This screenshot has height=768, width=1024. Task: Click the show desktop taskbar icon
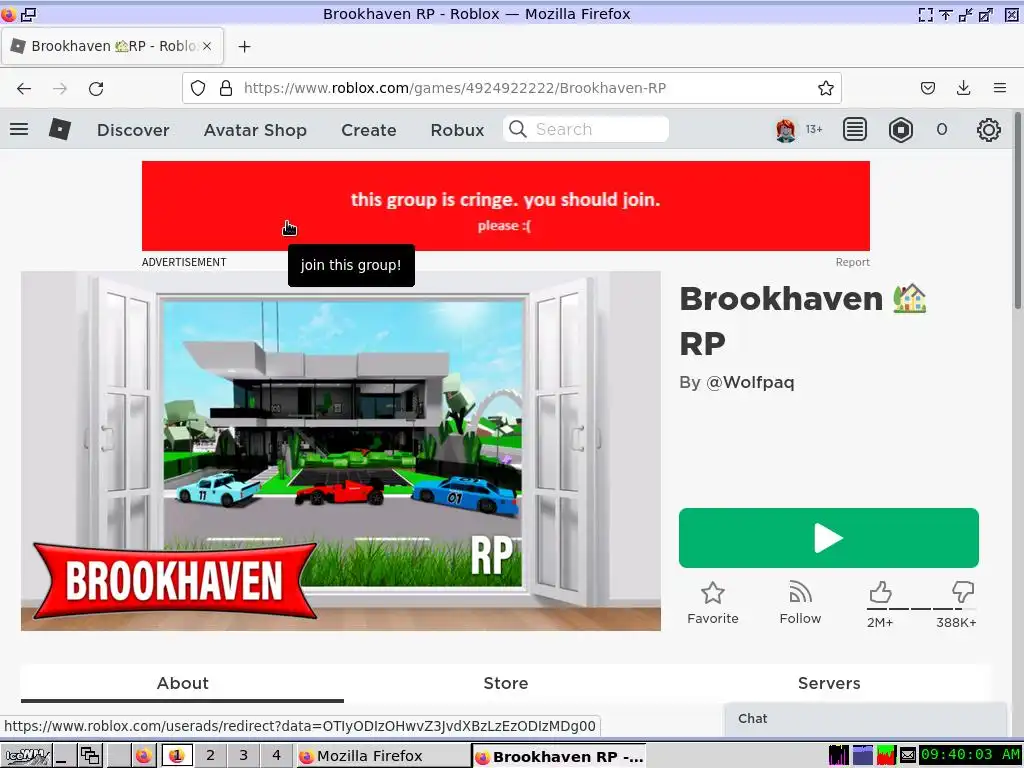[63, 756]
